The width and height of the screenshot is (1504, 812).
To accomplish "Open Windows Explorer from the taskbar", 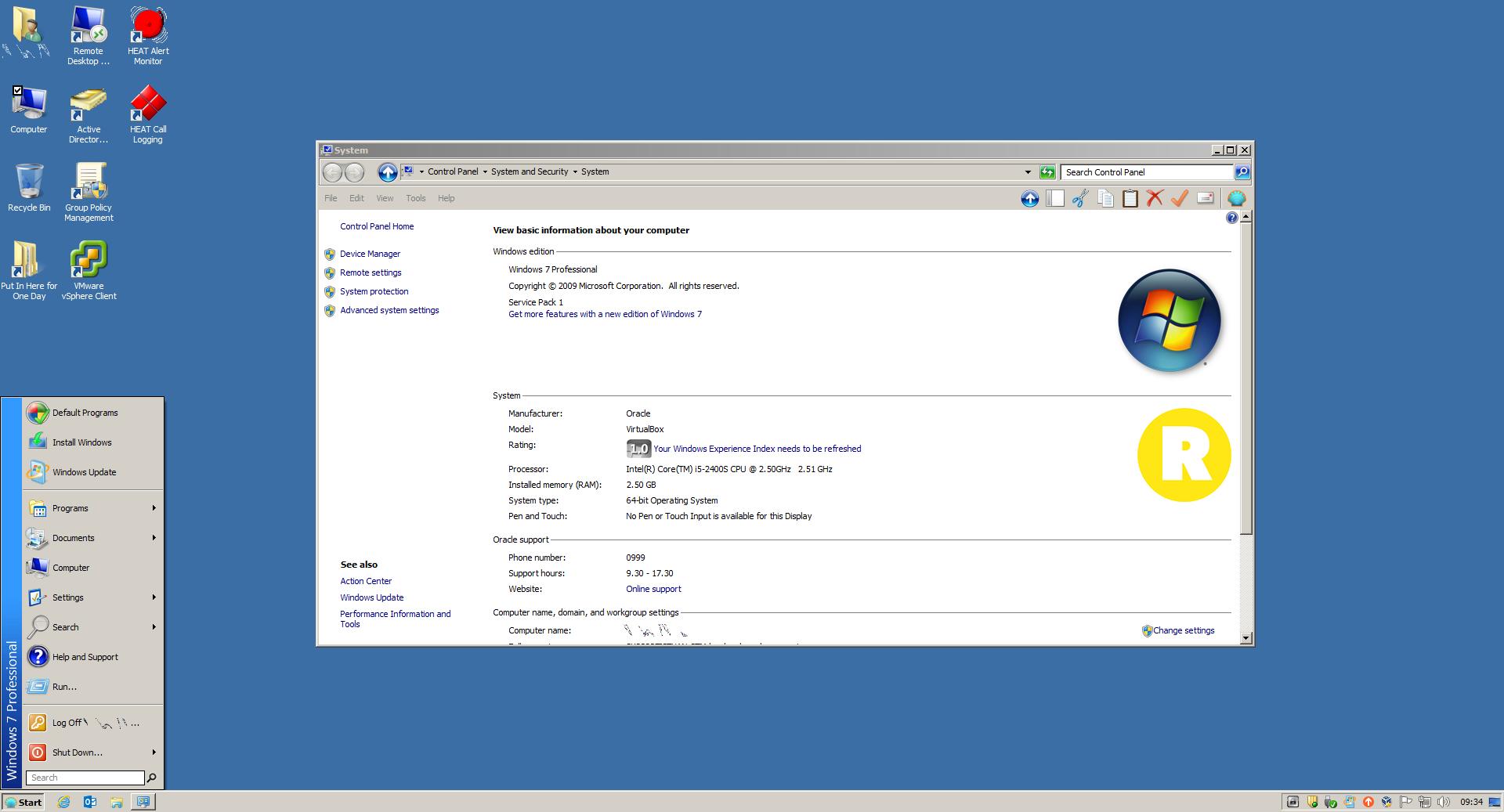I will tap(116, 802).
